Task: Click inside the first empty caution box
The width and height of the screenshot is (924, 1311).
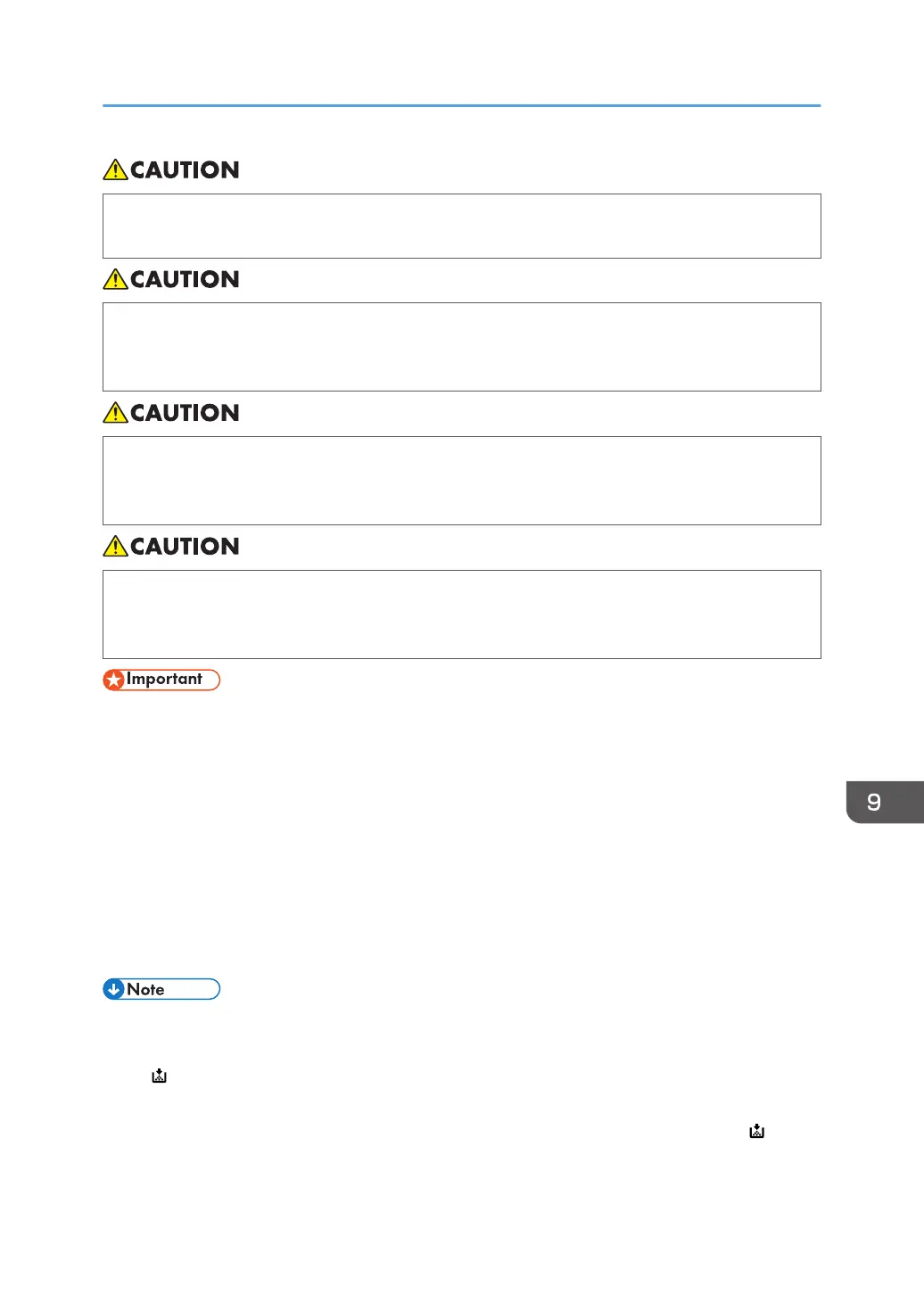Action: point(462,226)
